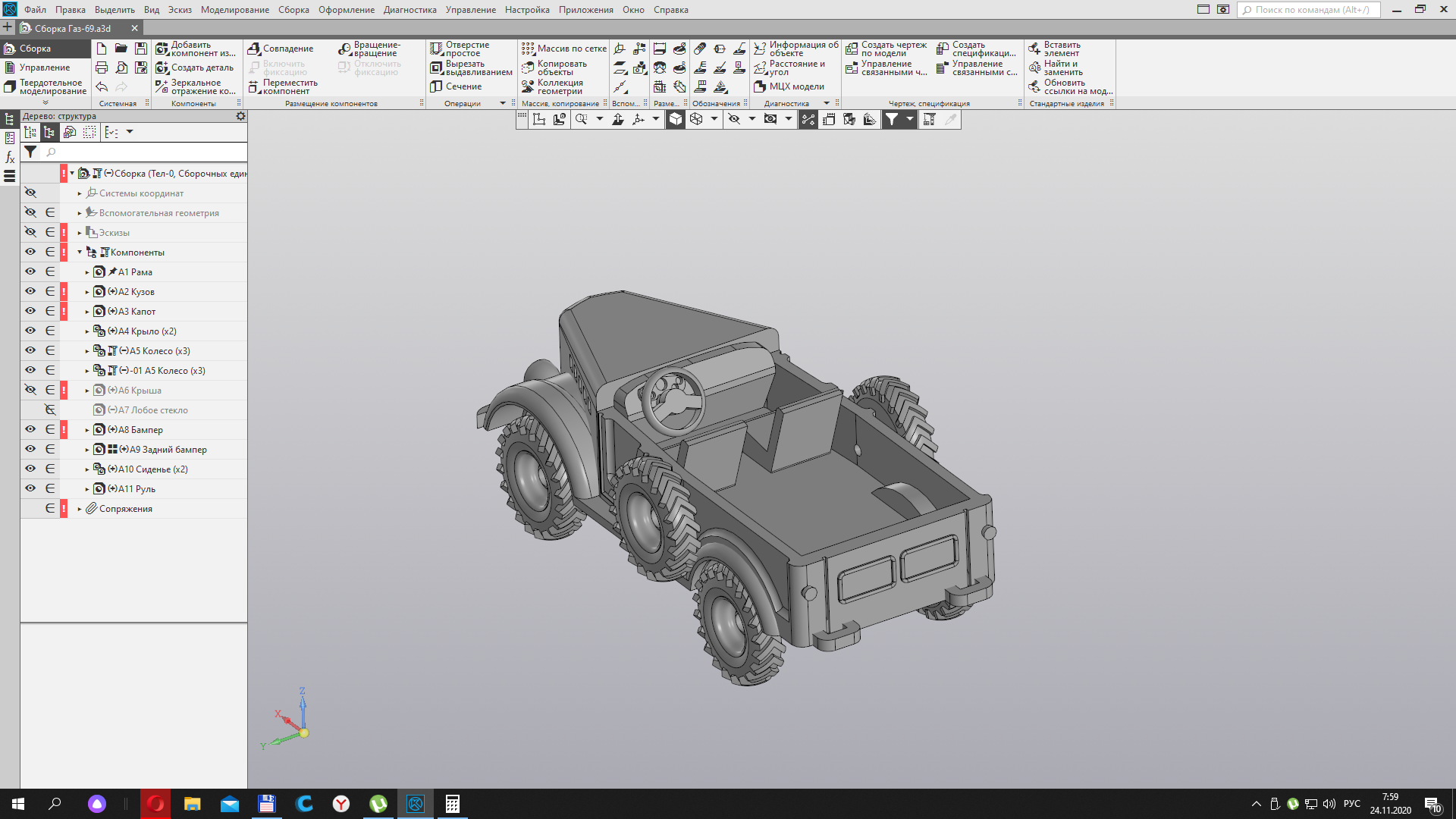Switch to Твердотельное моделирование toolset
This screenshot has height=819, width=1456.
click(x=45, y=86)
